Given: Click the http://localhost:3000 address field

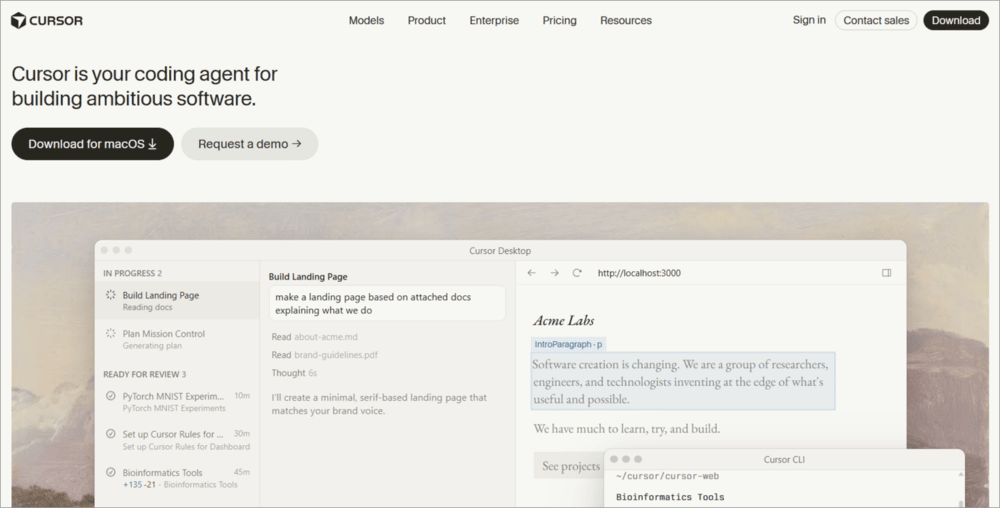Looking at the screenshot, I should tap(639, 273).
